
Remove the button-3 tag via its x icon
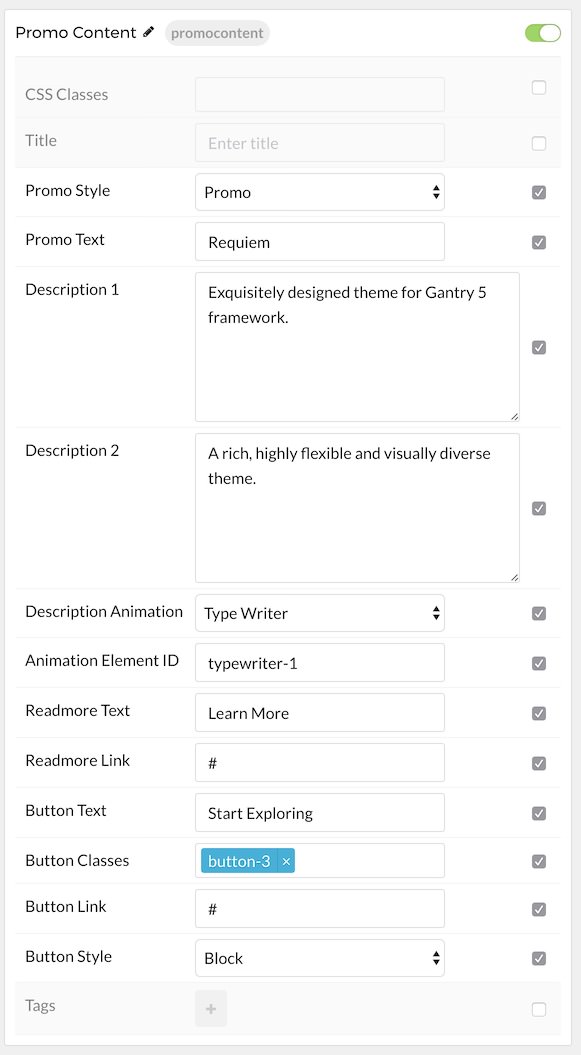coord(286,861)
